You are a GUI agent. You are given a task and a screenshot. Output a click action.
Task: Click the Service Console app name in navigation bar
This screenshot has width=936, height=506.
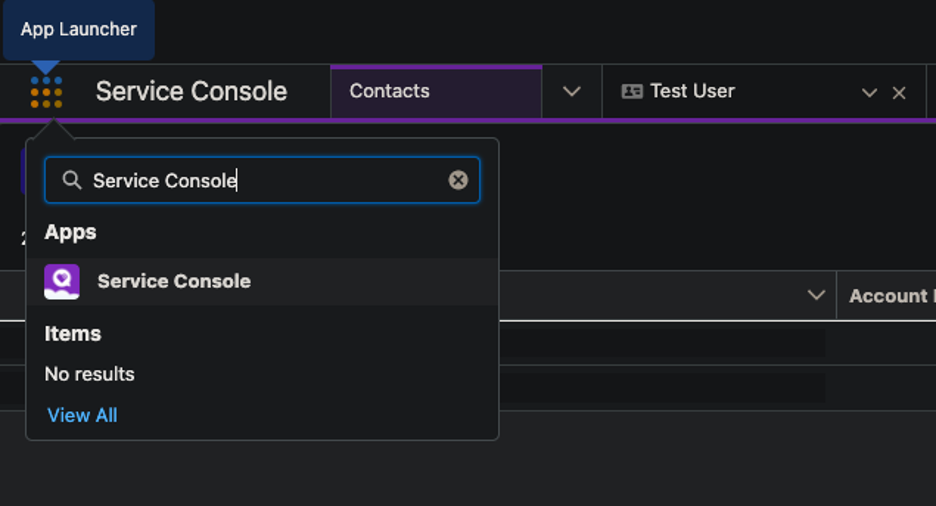pos(191,92)
